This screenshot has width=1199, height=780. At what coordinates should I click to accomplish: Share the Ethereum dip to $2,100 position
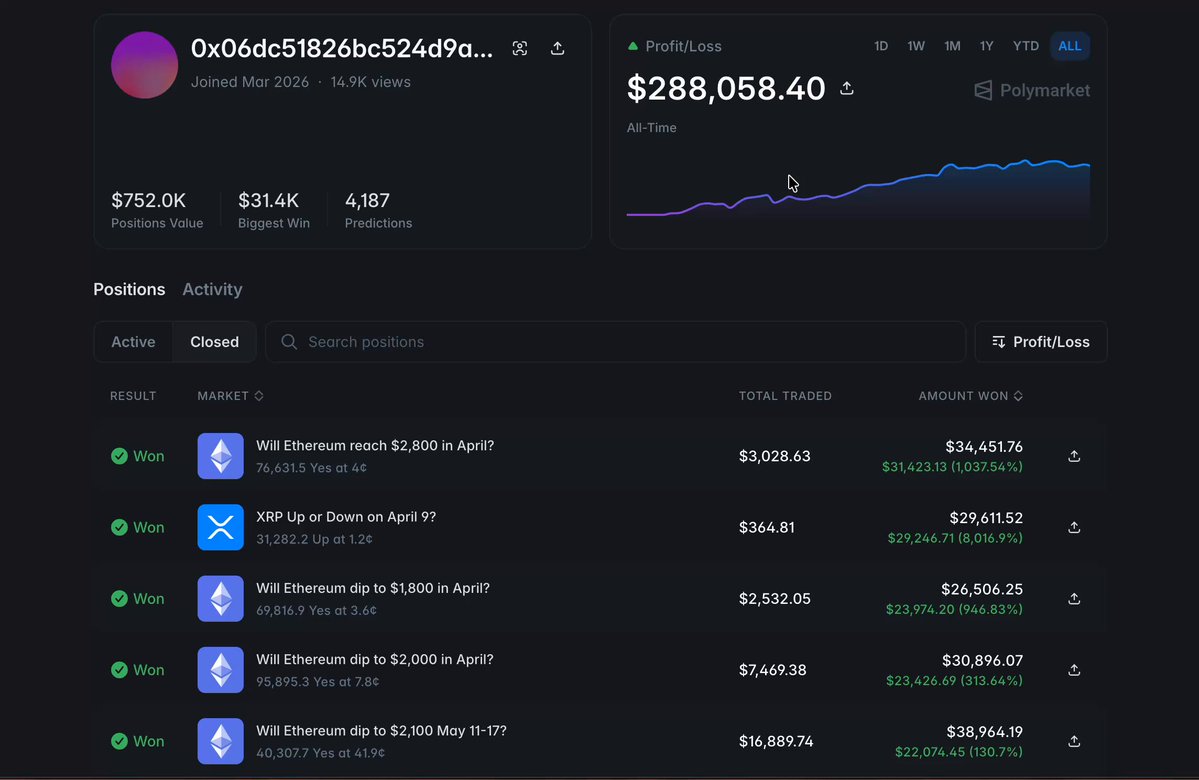(1074, 741)
